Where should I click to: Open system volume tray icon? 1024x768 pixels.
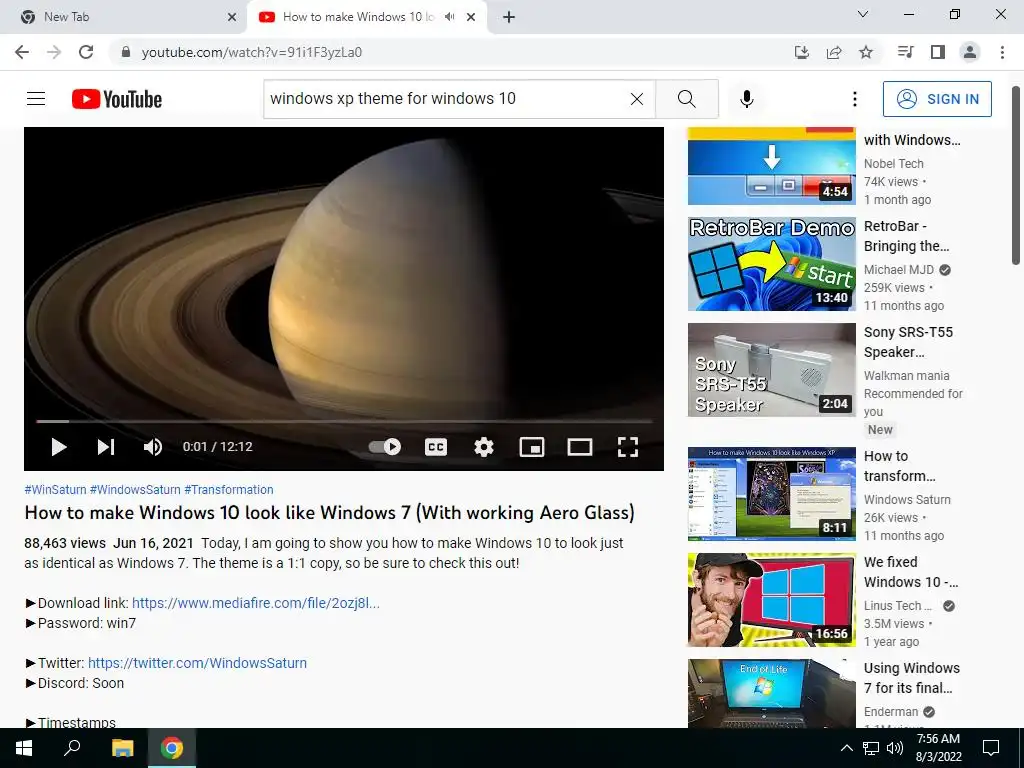point(895,748)
